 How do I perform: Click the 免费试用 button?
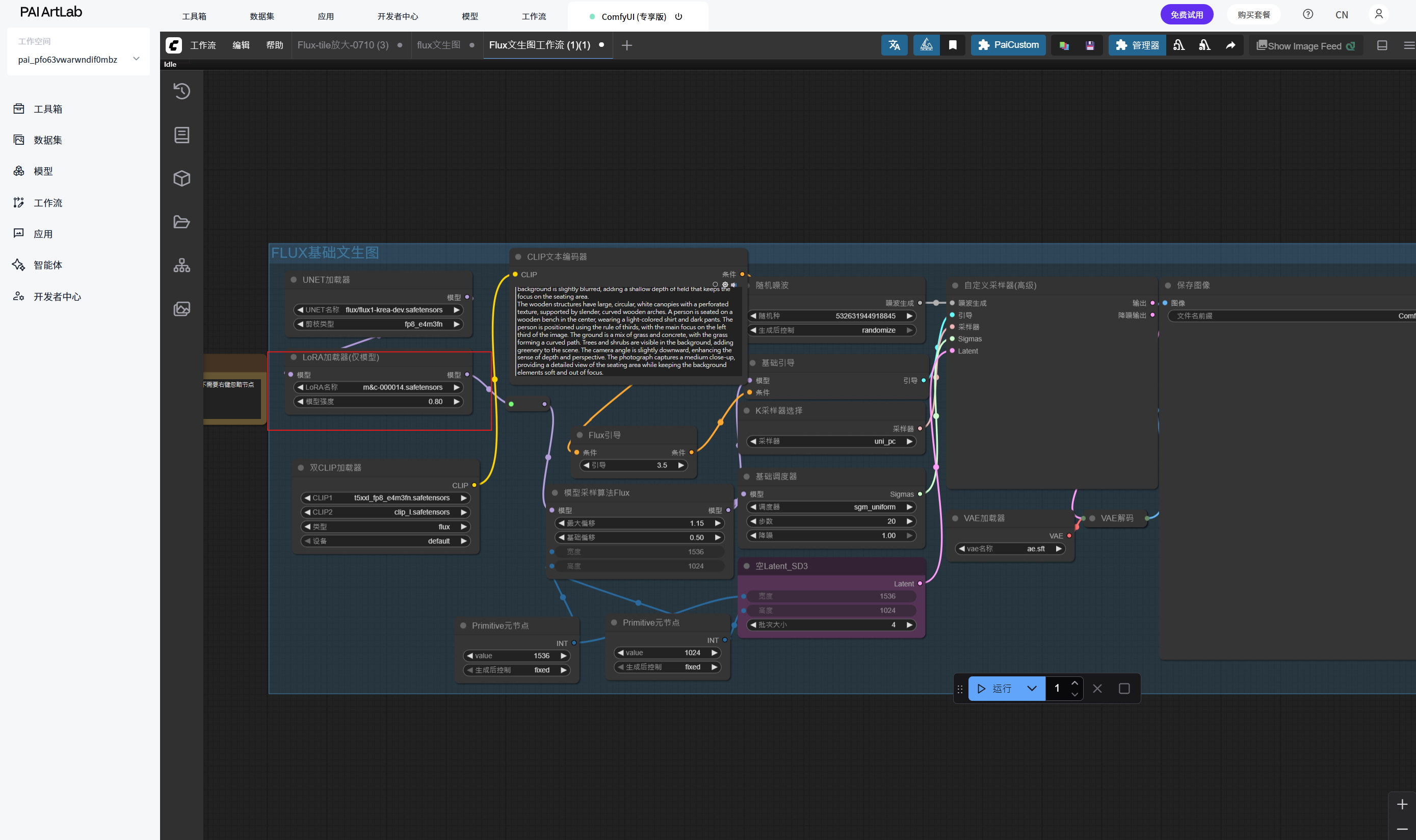click(1186, 15)
